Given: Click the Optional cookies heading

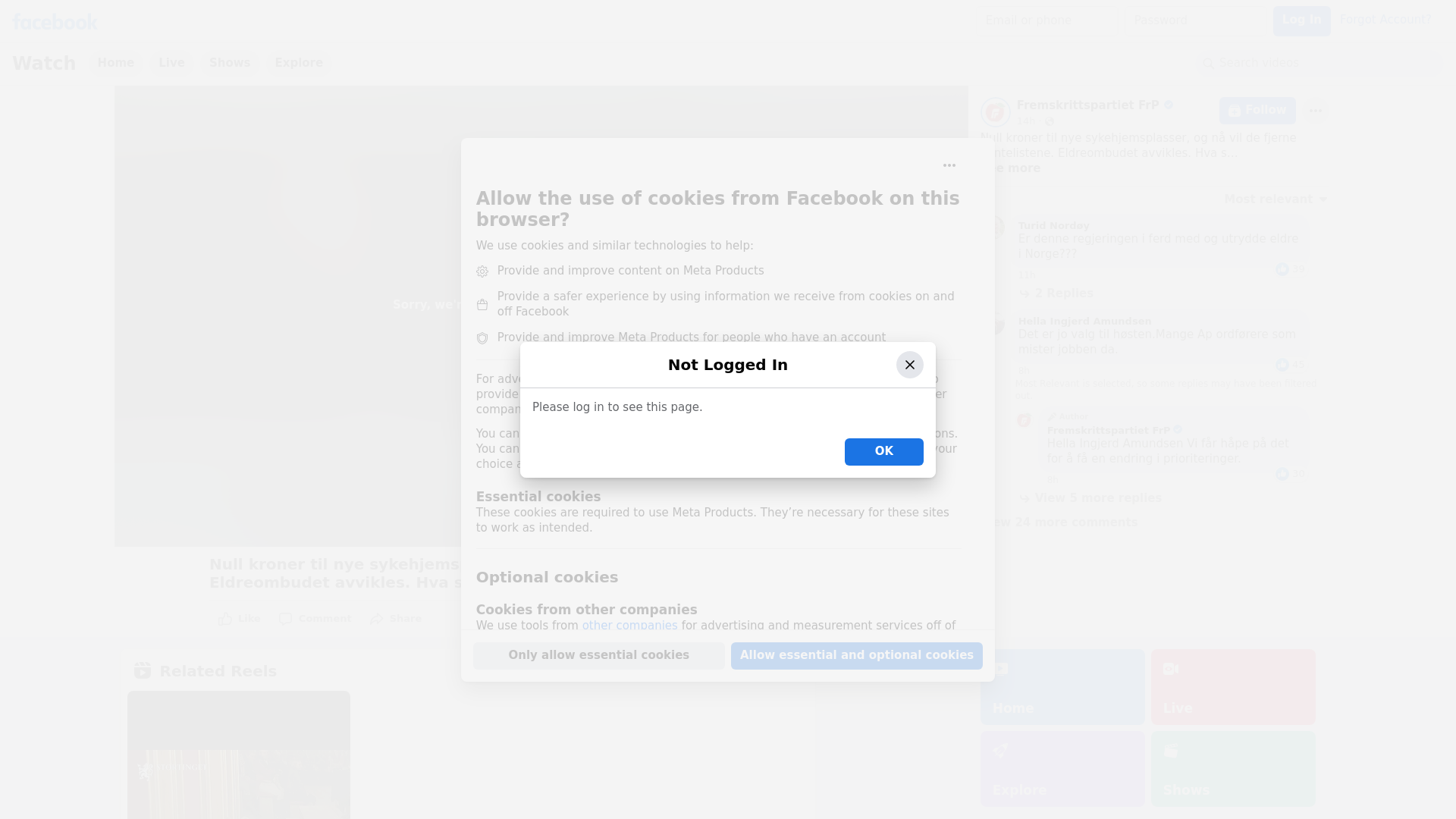Looking at the screenshot, I should click(x=547, y=577).
